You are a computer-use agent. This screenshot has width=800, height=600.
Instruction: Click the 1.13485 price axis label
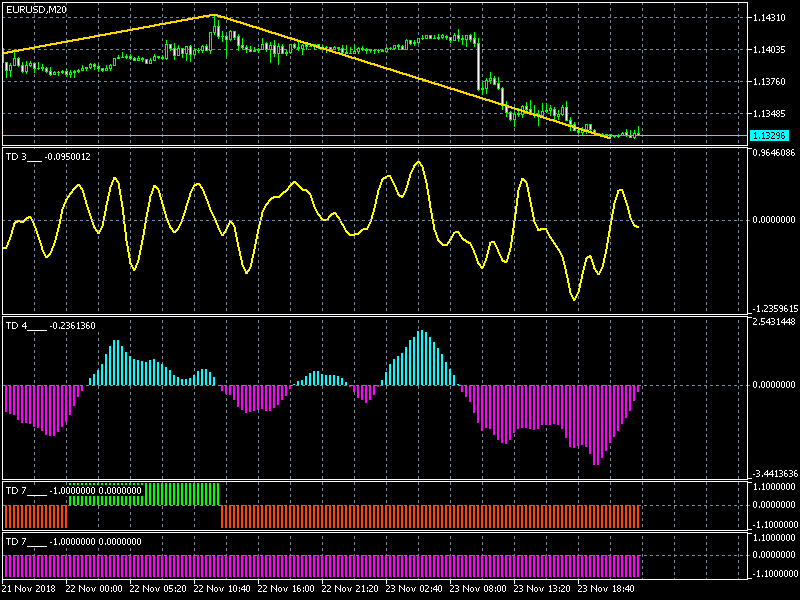(769, 114)
